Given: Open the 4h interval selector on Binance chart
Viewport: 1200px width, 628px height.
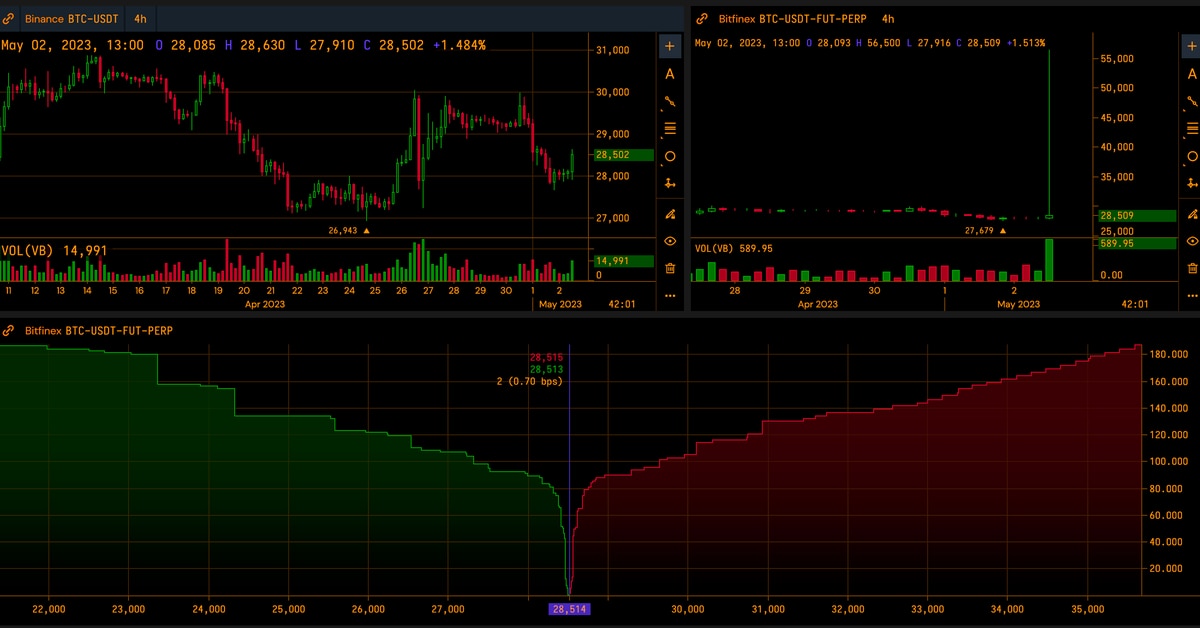Looking at the screenshot, I should 140,18.
